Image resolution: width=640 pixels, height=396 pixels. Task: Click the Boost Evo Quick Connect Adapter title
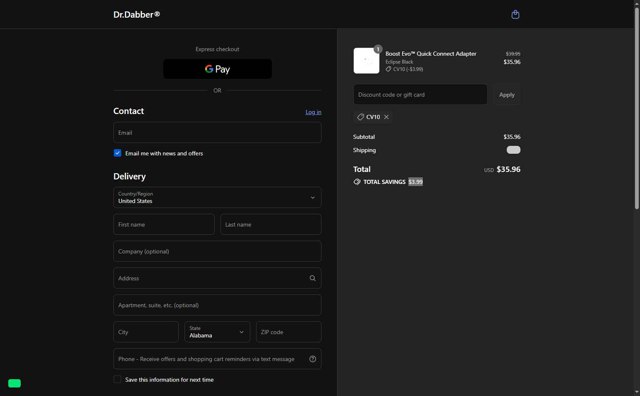pos(431,54)
